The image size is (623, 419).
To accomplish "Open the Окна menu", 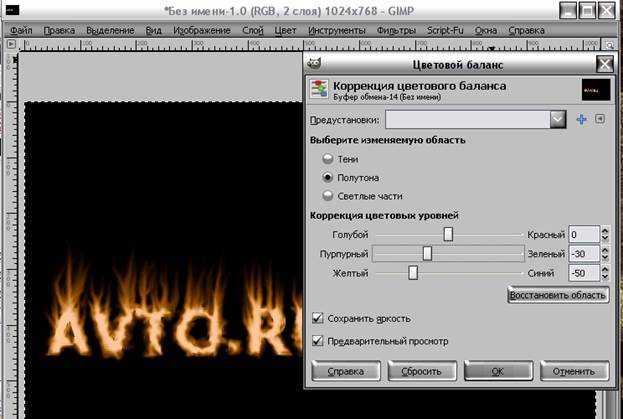I will click(x=486, y=30).
